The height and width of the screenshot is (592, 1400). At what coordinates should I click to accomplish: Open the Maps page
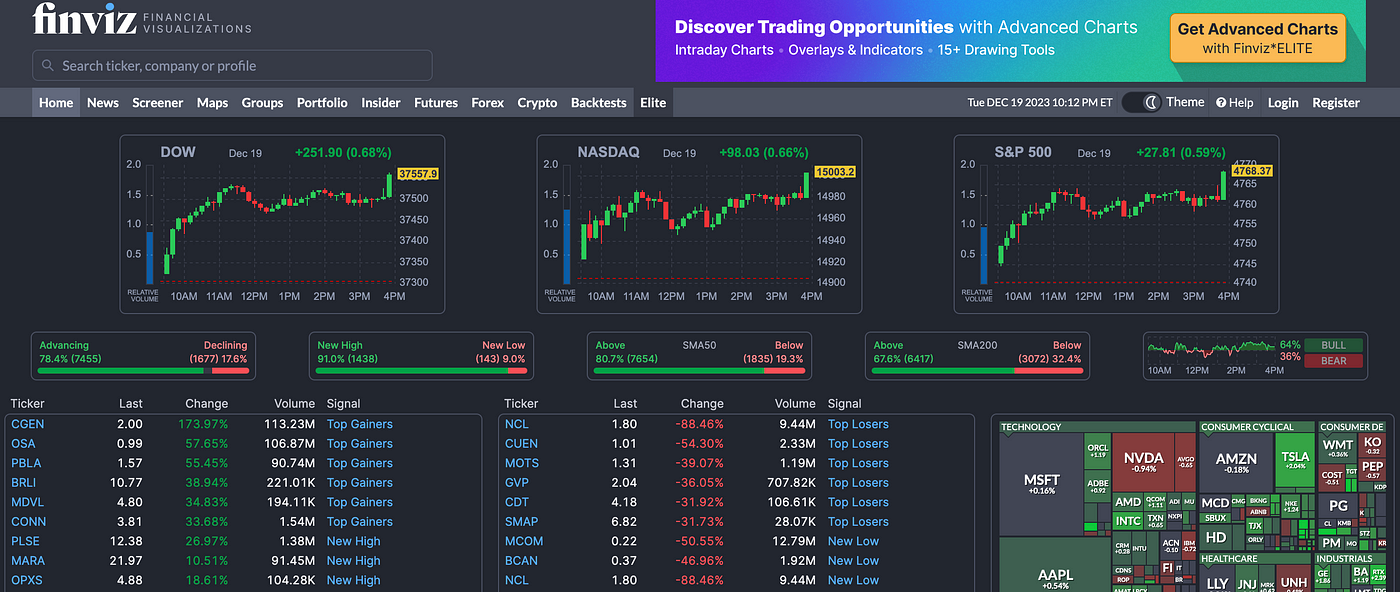[x=212, y=102]
